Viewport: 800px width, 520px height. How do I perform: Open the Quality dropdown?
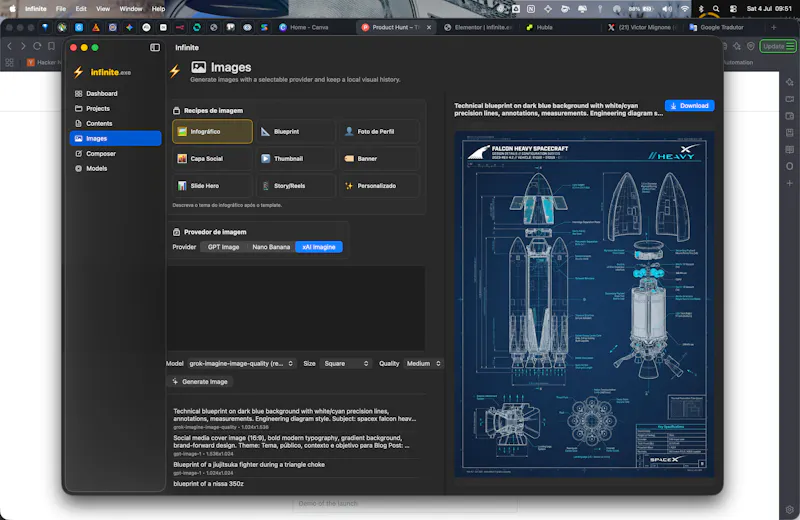tap(423, 363)
